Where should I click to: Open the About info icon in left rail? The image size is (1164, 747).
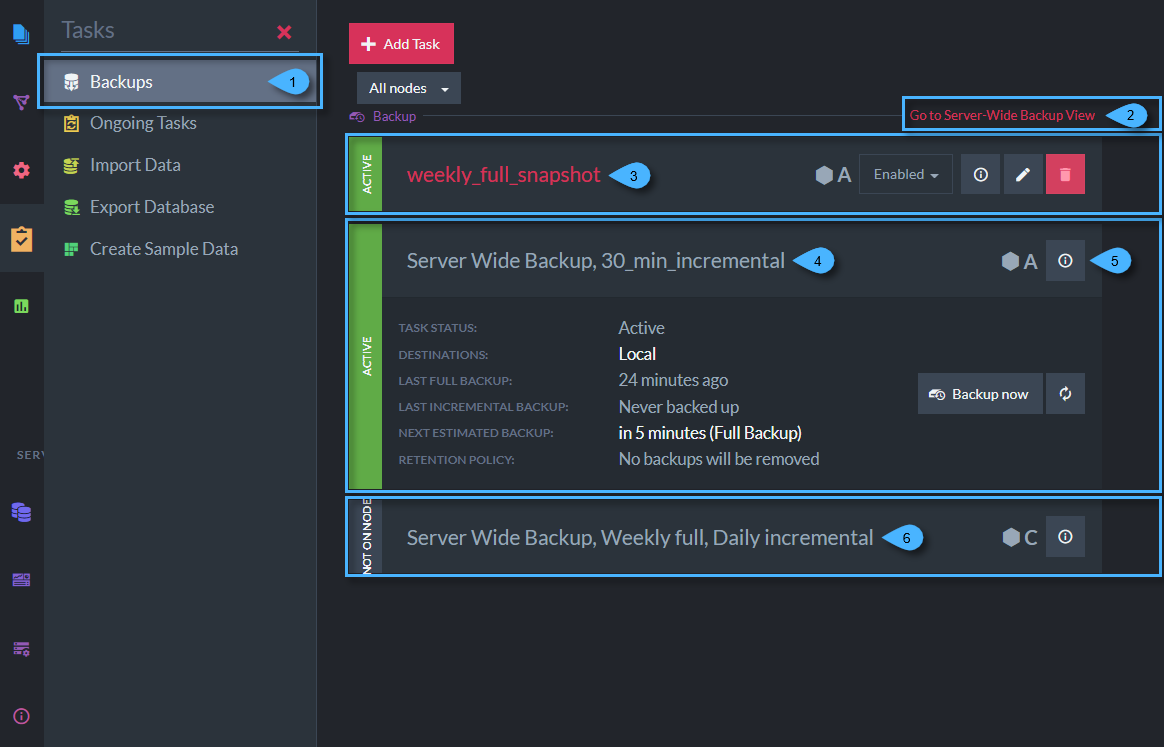21,716
